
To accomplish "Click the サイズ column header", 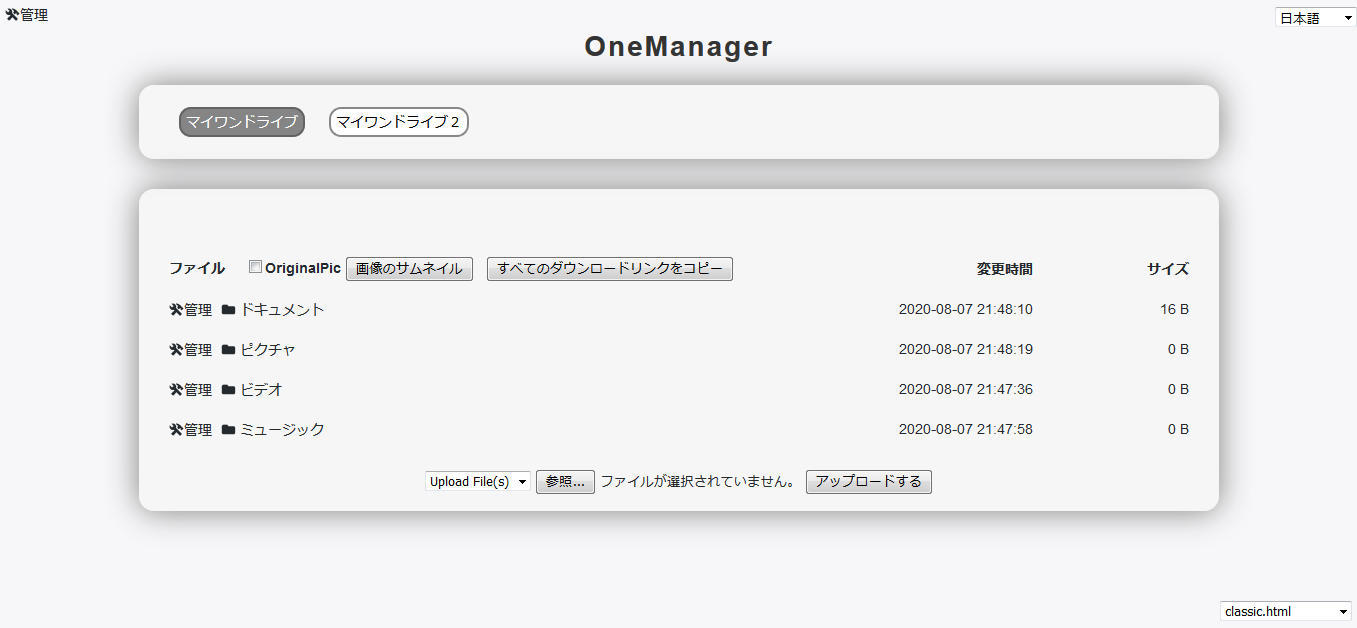I will coord(1168,269).
